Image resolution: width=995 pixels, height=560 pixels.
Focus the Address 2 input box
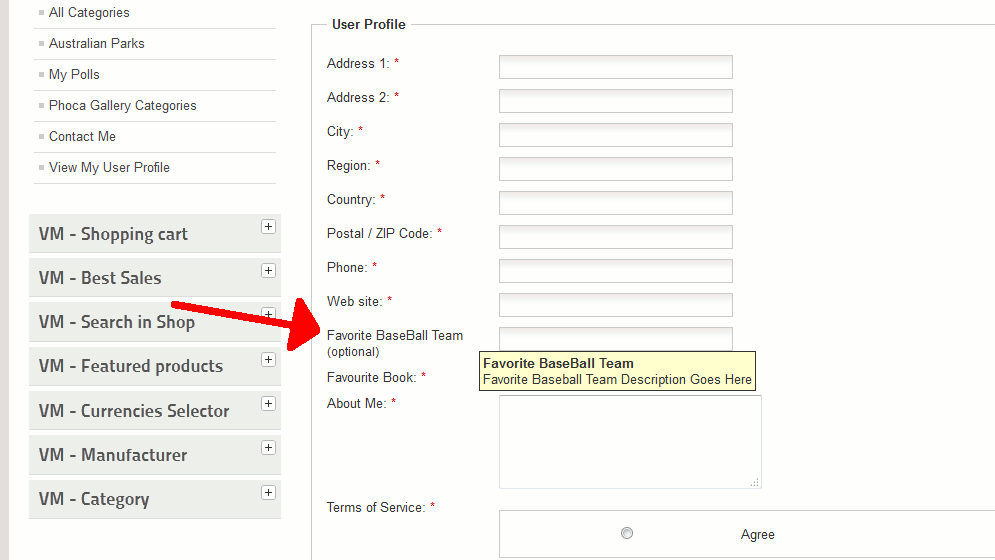[615, 101]
